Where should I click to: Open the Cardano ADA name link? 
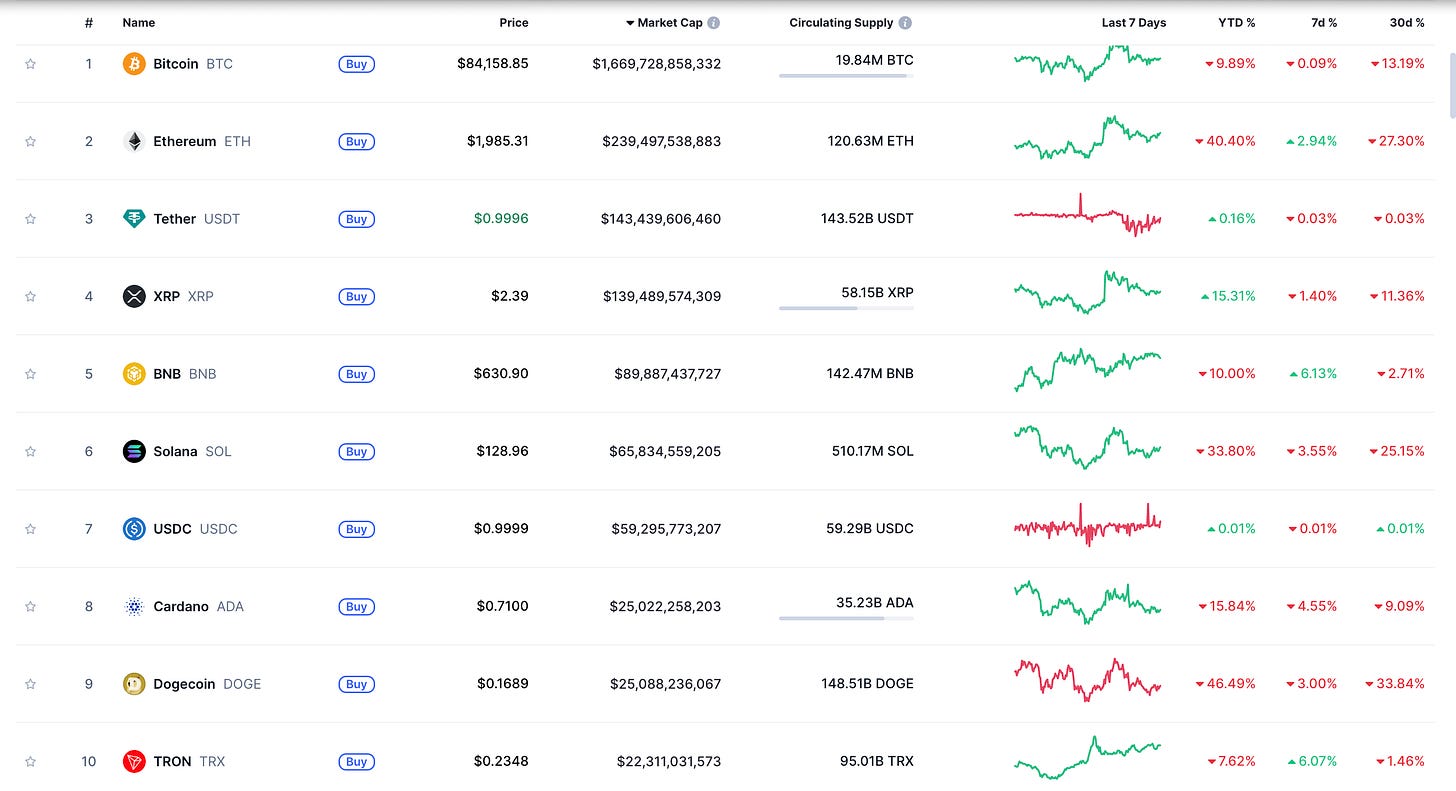pos(198,606)
